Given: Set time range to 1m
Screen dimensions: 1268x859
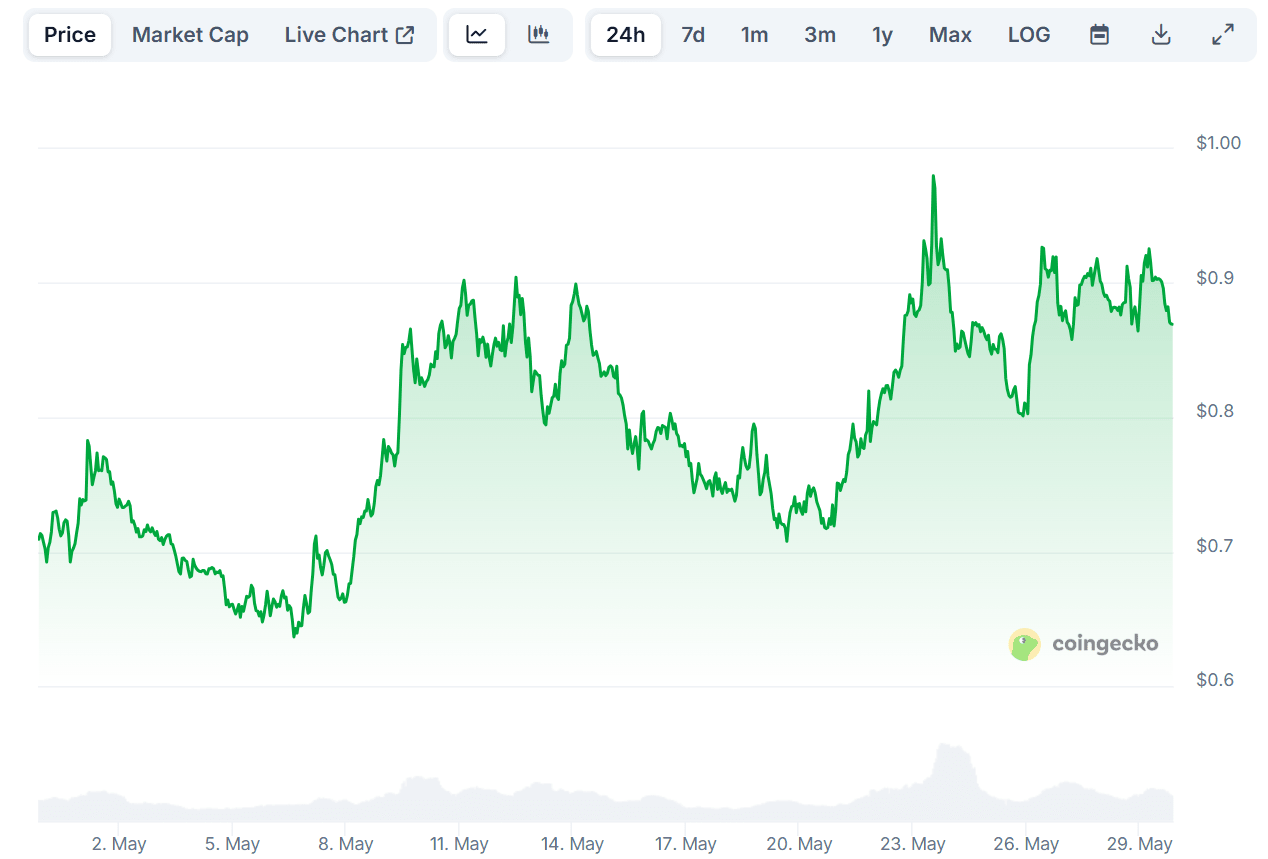Looking at the screenshot, I should (754, 35).
